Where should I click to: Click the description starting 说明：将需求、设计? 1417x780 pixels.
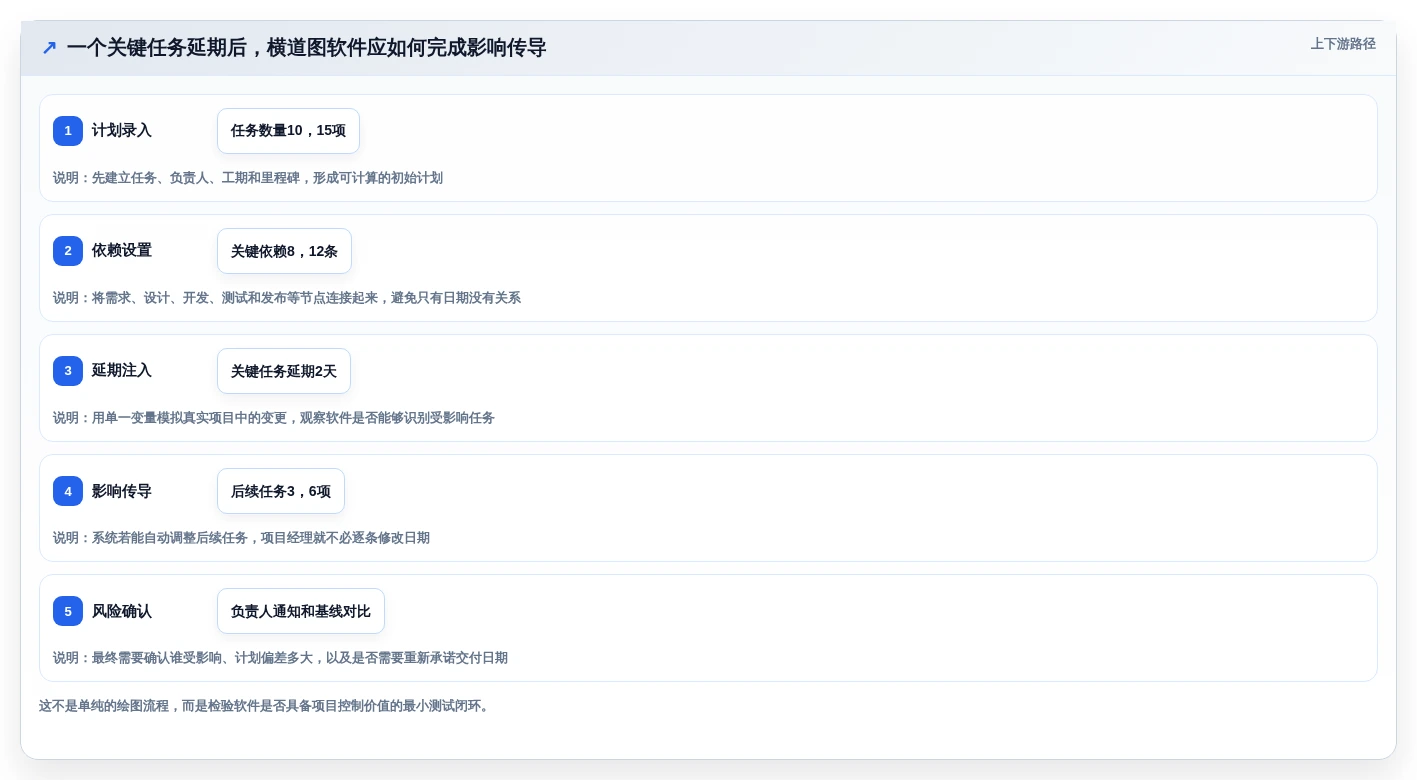click(x=287, y=298)
